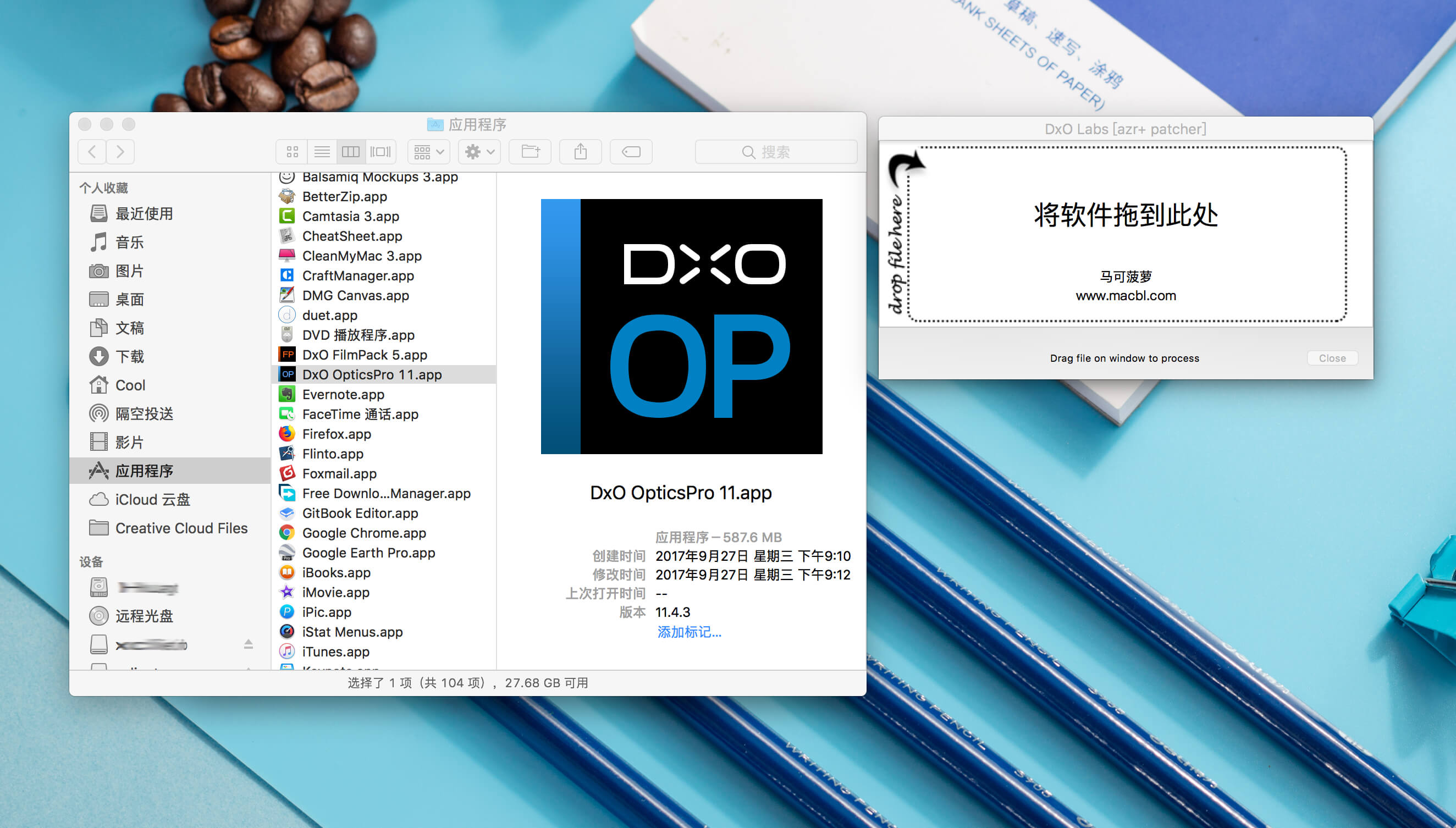
Task: Select Balsamiq Mockups 3.app
Action: click(x=384, y=177)
